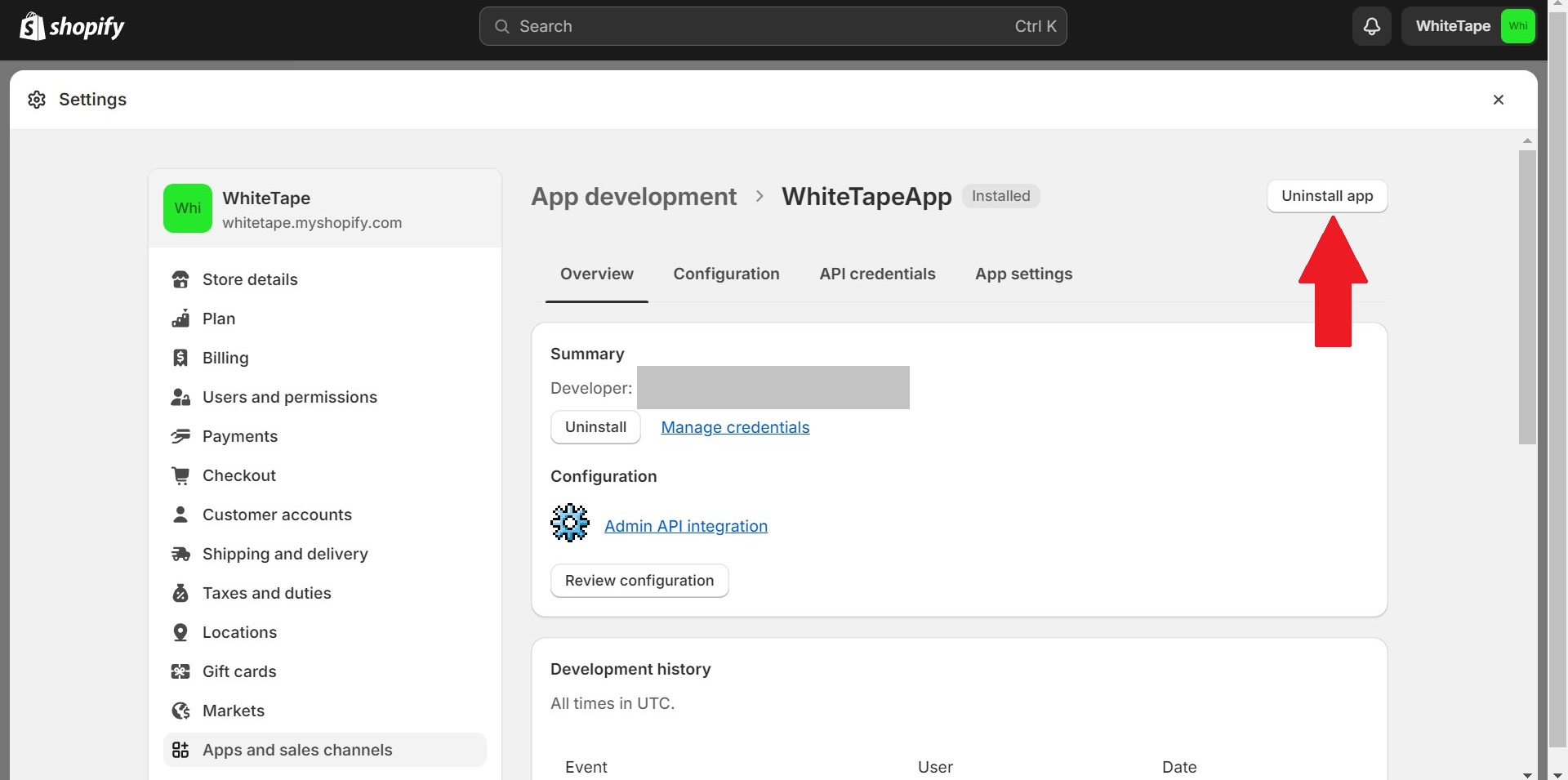Click the Uninstall app button
The width and height of the screenshot is (1568, 780).
1327,196
